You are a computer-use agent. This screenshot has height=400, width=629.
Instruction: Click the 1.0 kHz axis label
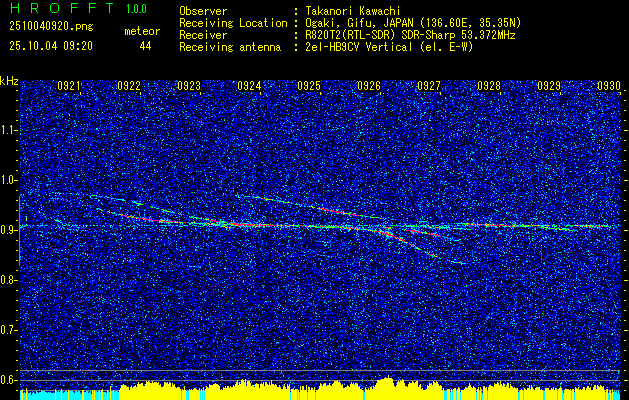tap(9, 180)
